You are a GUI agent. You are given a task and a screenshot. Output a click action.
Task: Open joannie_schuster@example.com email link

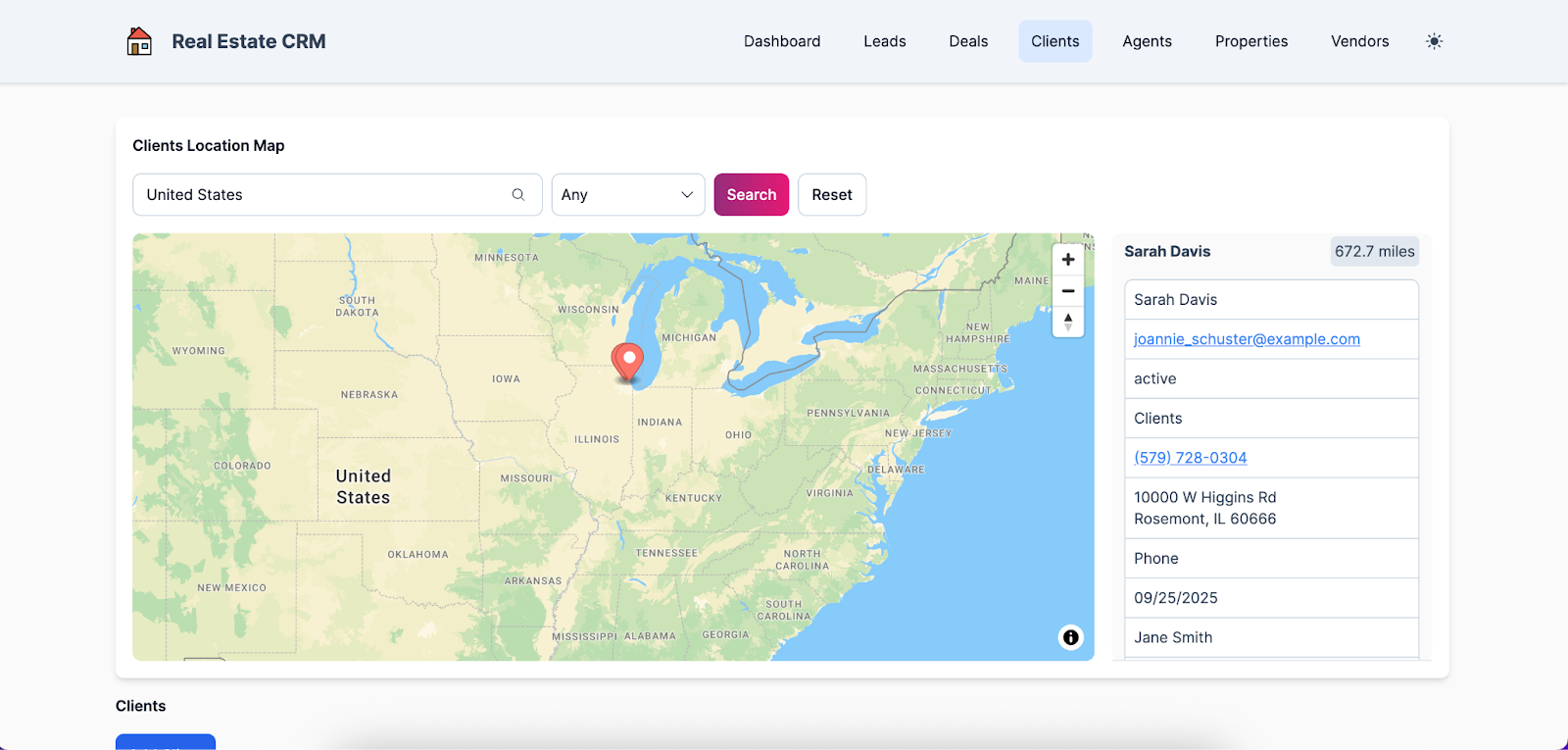pyautogui.click(x=1246, y=339)
